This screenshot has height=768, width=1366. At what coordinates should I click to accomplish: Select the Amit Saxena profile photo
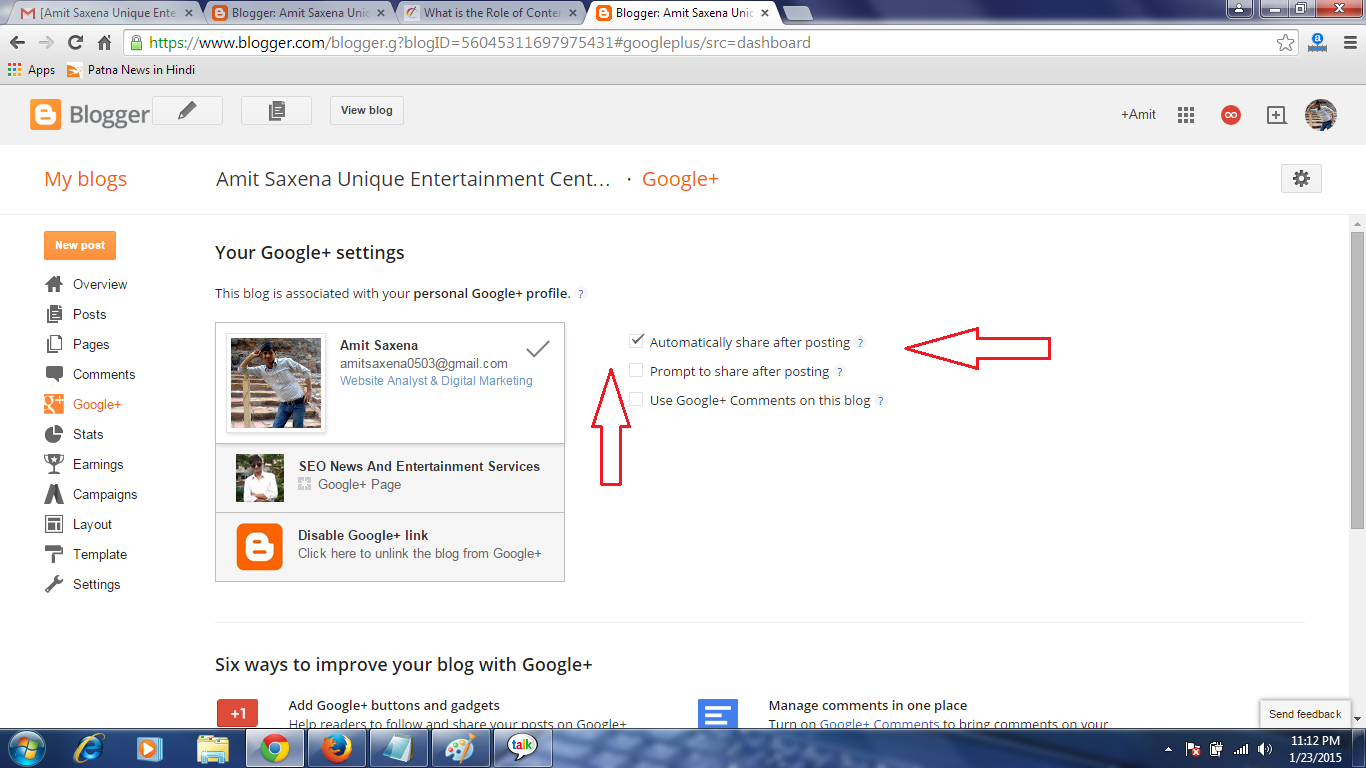click(x=276, y=383)
